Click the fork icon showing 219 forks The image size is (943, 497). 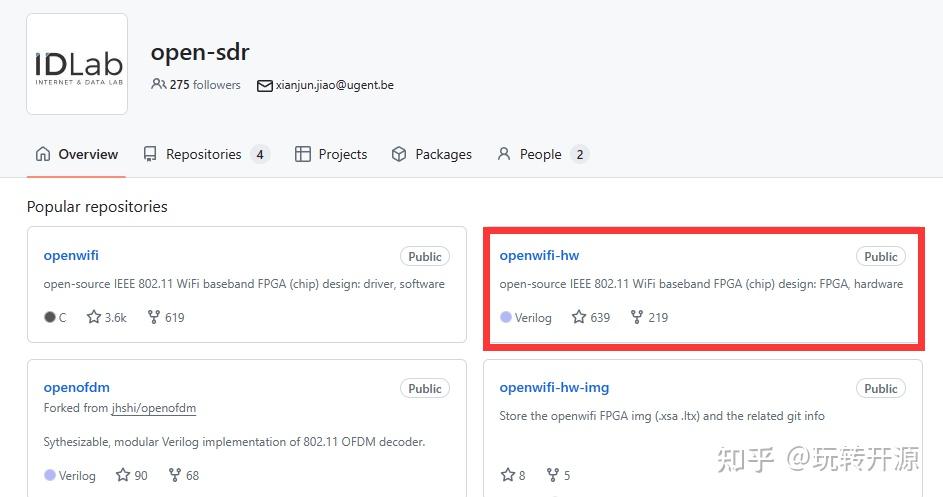click(637, 316)
